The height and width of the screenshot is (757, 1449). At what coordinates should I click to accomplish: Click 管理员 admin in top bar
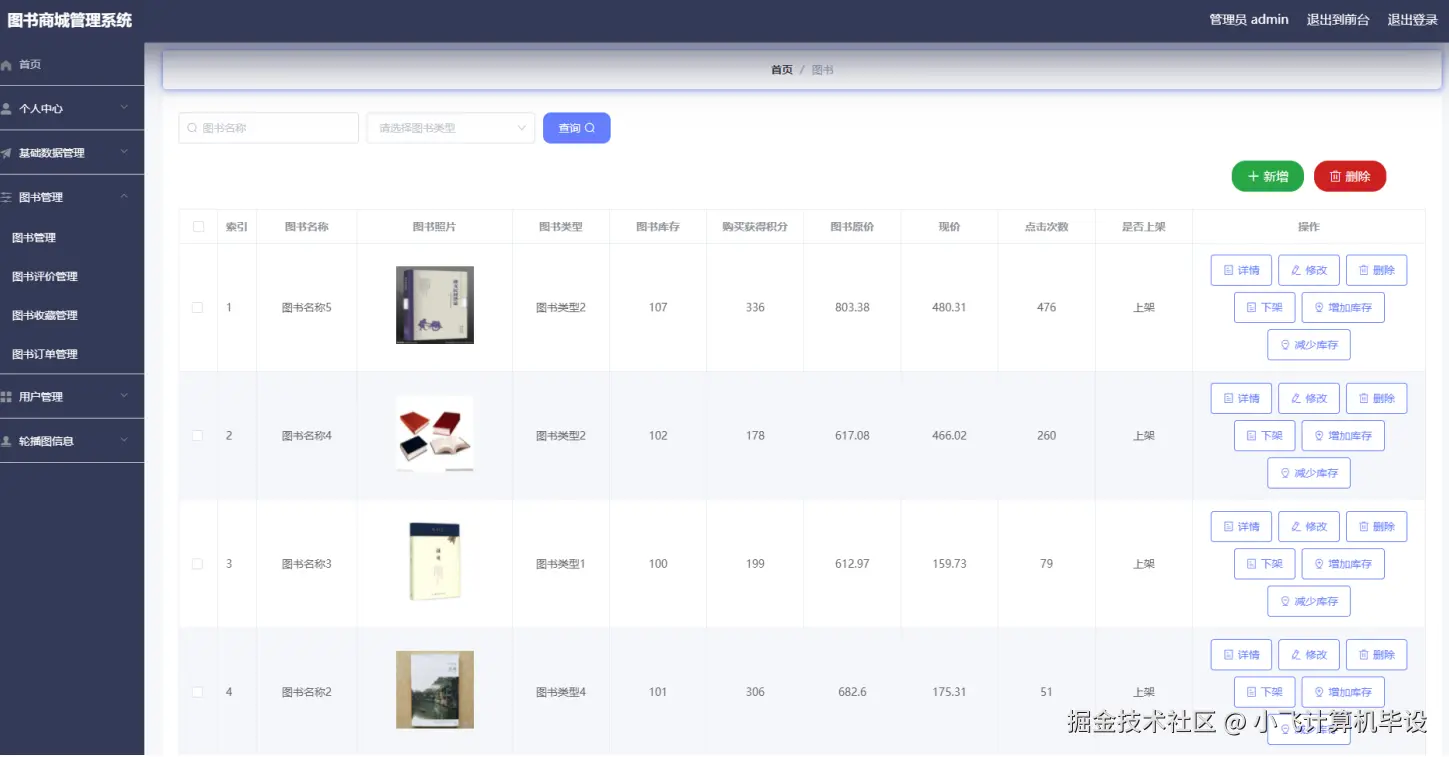pos(1249,20)
